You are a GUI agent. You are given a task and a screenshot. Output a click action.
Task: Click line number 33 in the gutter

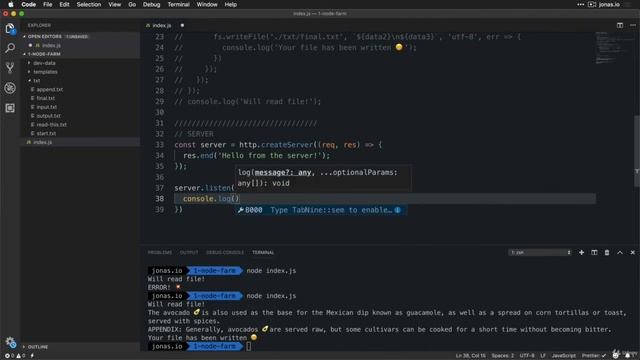tap(159, 145)
